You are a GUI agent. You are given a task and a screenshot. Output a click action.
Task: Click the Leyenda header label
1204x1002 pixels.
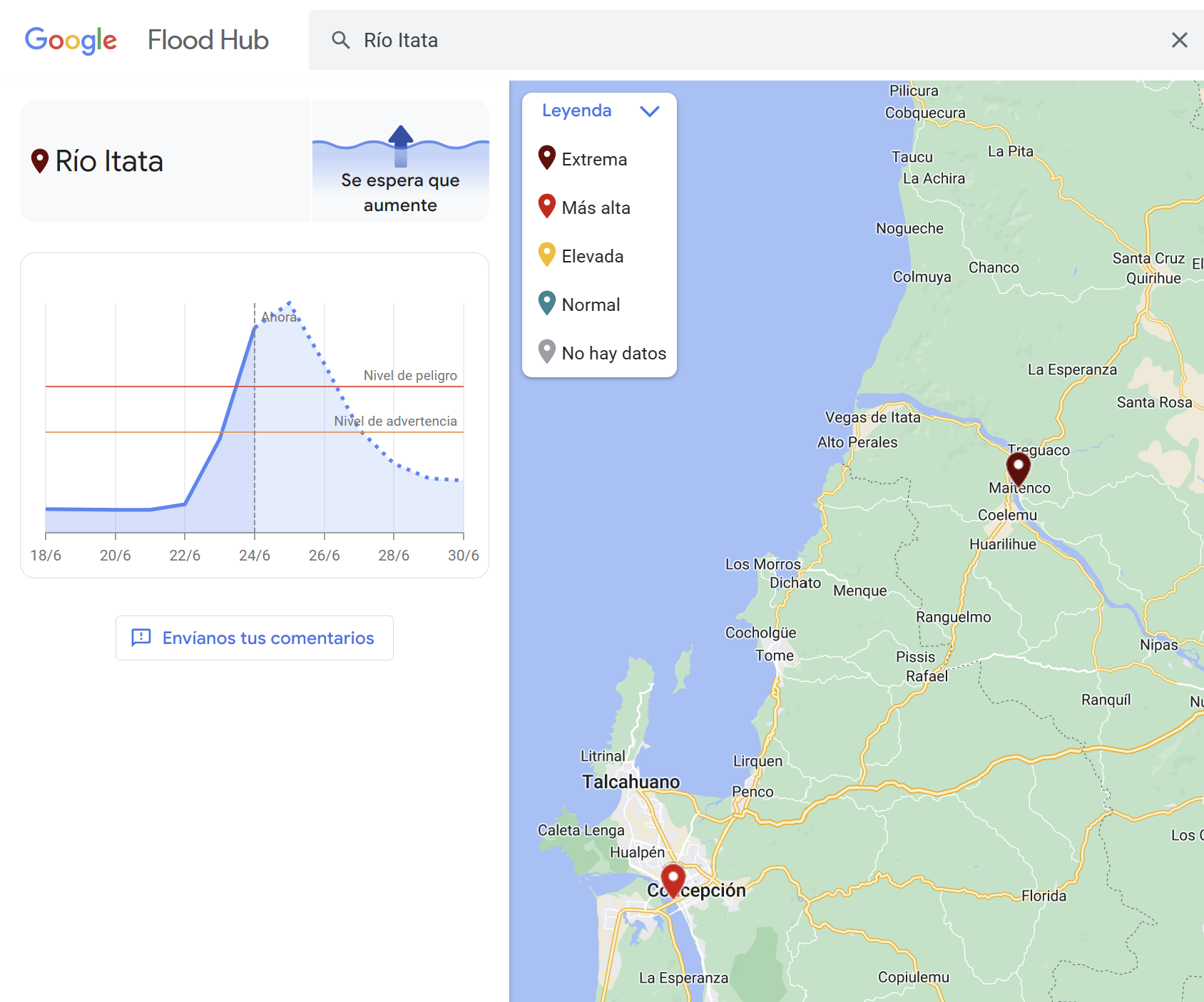coord(576,111)
